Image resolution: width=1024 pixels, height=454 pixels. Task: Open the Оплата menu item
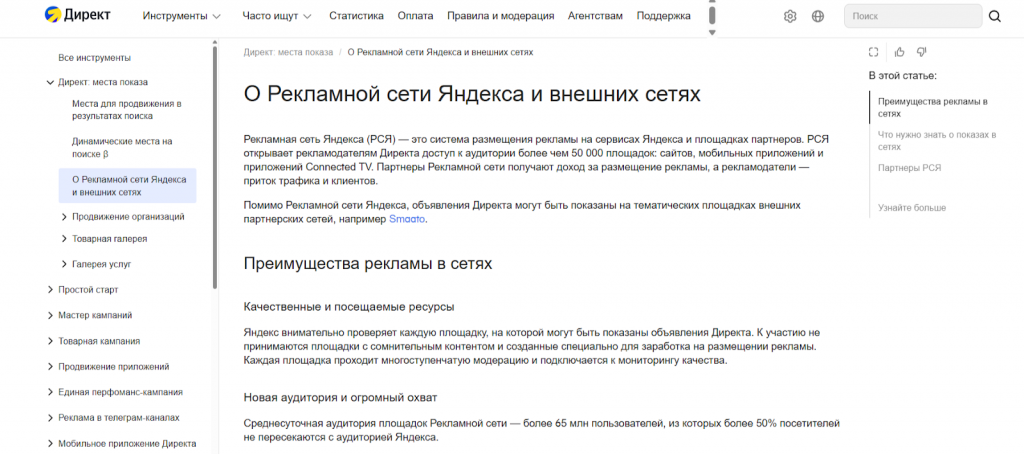point(415,16)
